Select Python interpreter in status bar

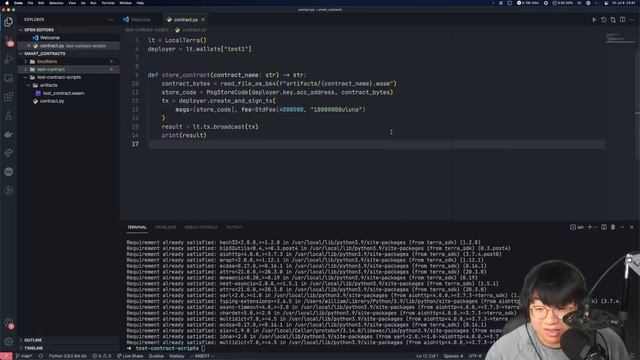[x=67, y=356]
